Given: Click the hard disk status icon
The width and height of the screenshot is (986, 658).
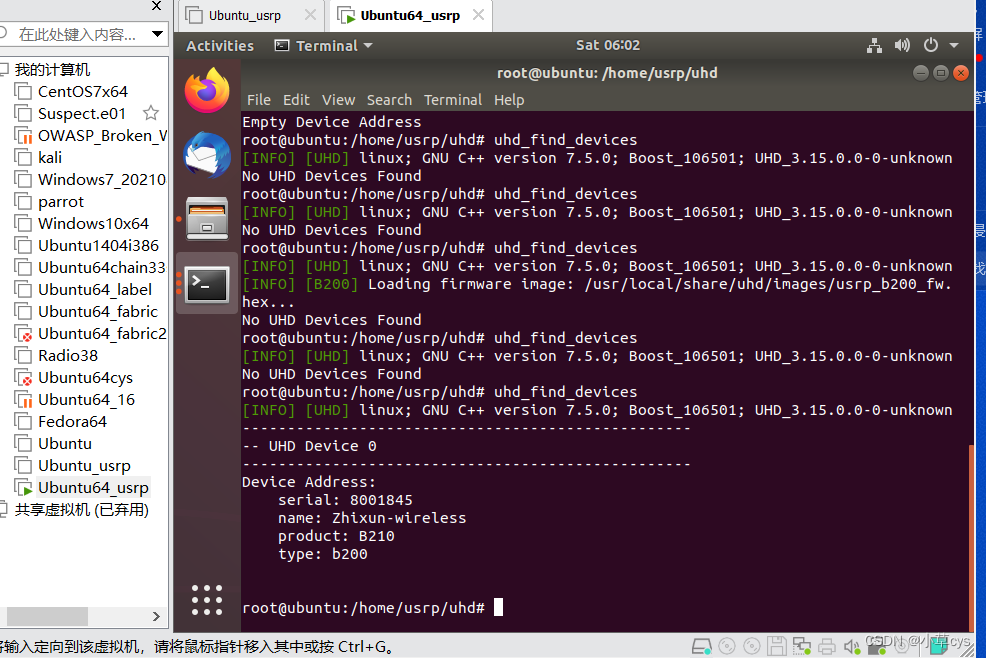Looking at the screenshot, I should click(700, 646).
